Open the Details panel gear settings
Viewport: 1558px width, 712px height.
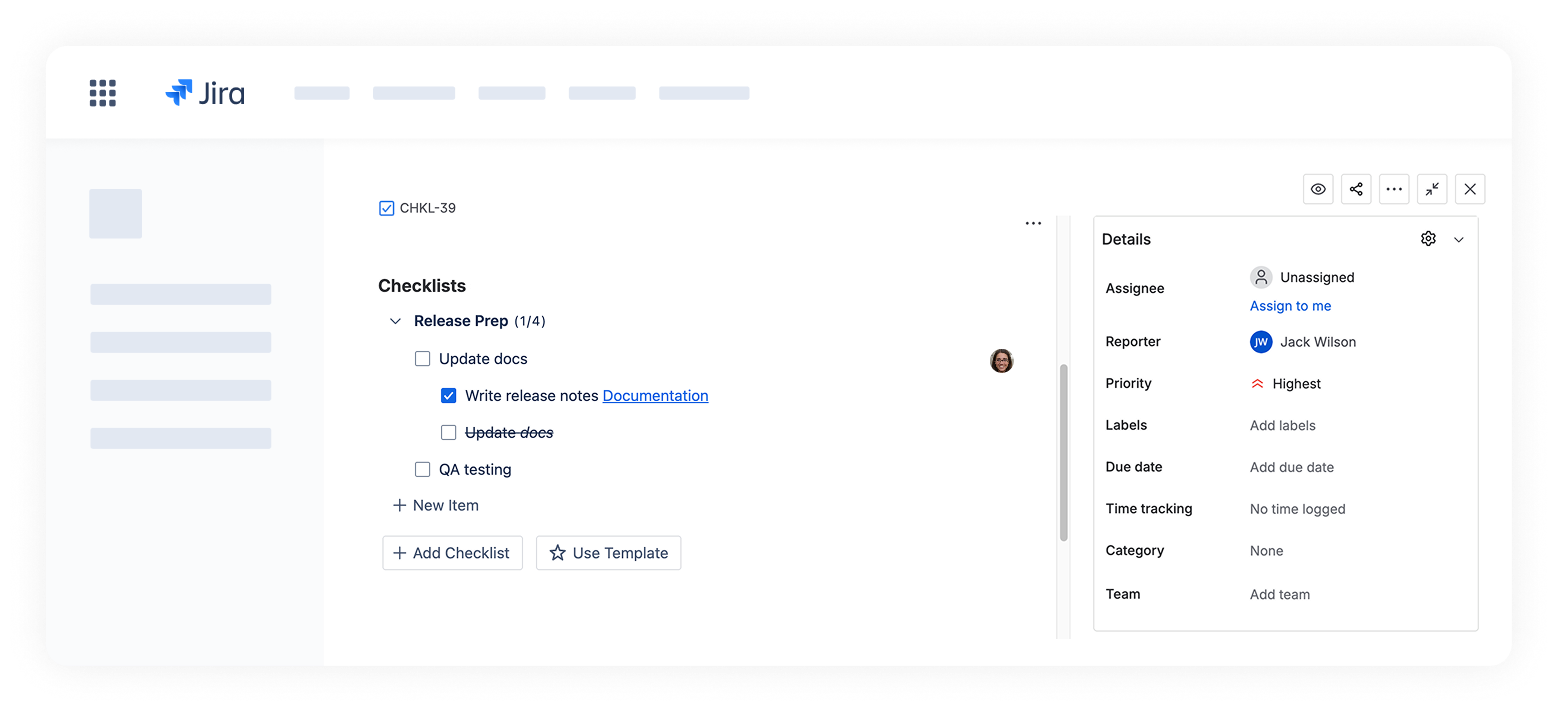[1428, 239]
